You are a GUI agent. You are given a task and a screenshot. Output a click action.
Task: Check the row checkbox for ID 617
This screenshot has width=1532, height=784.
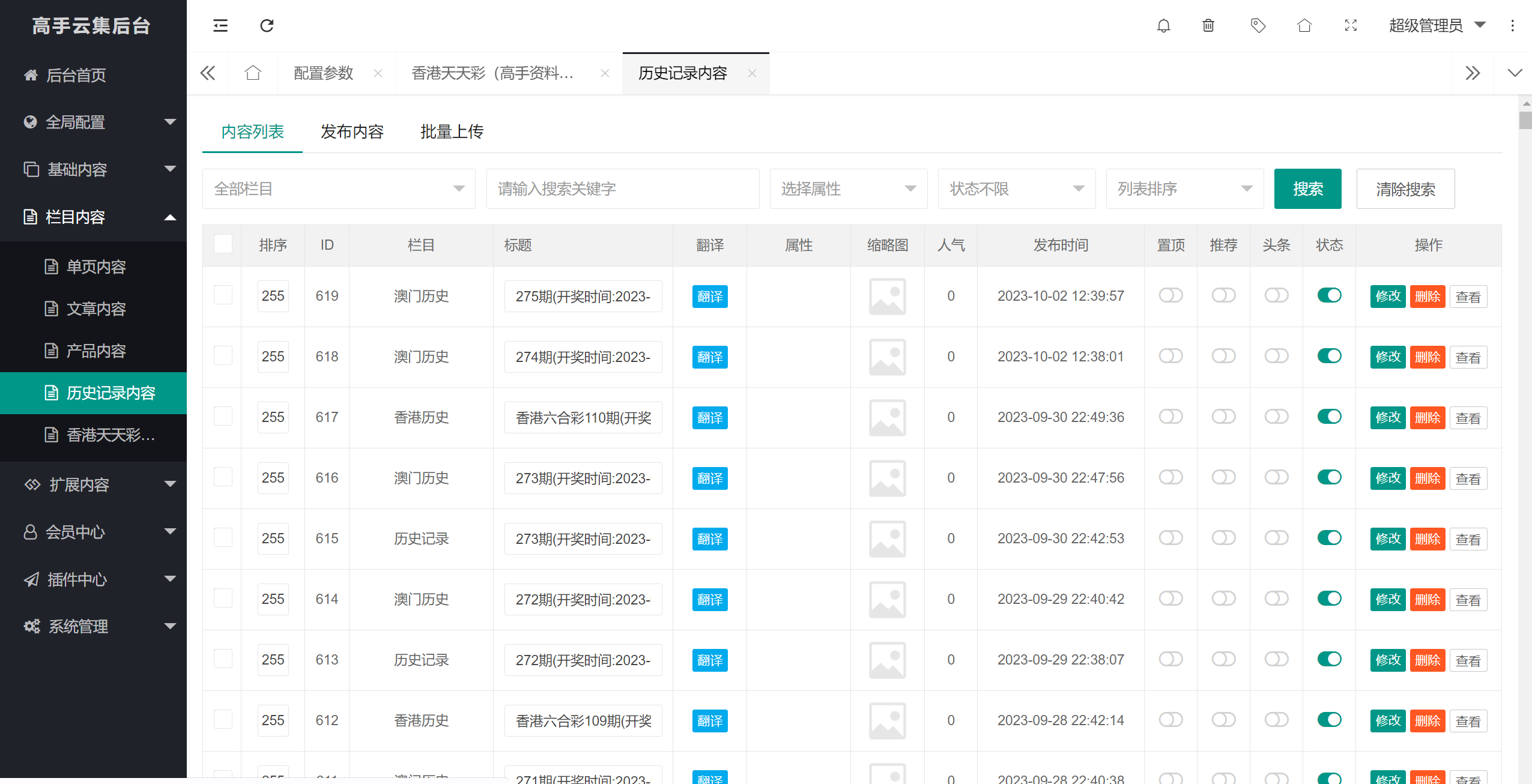(x=222, y=417)
